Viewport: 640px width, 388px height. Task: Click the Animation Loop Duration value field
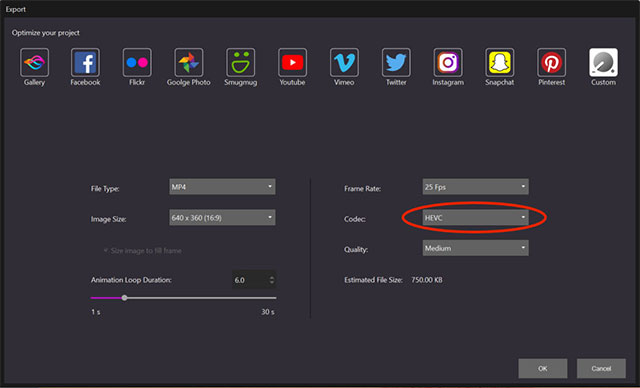250,280
